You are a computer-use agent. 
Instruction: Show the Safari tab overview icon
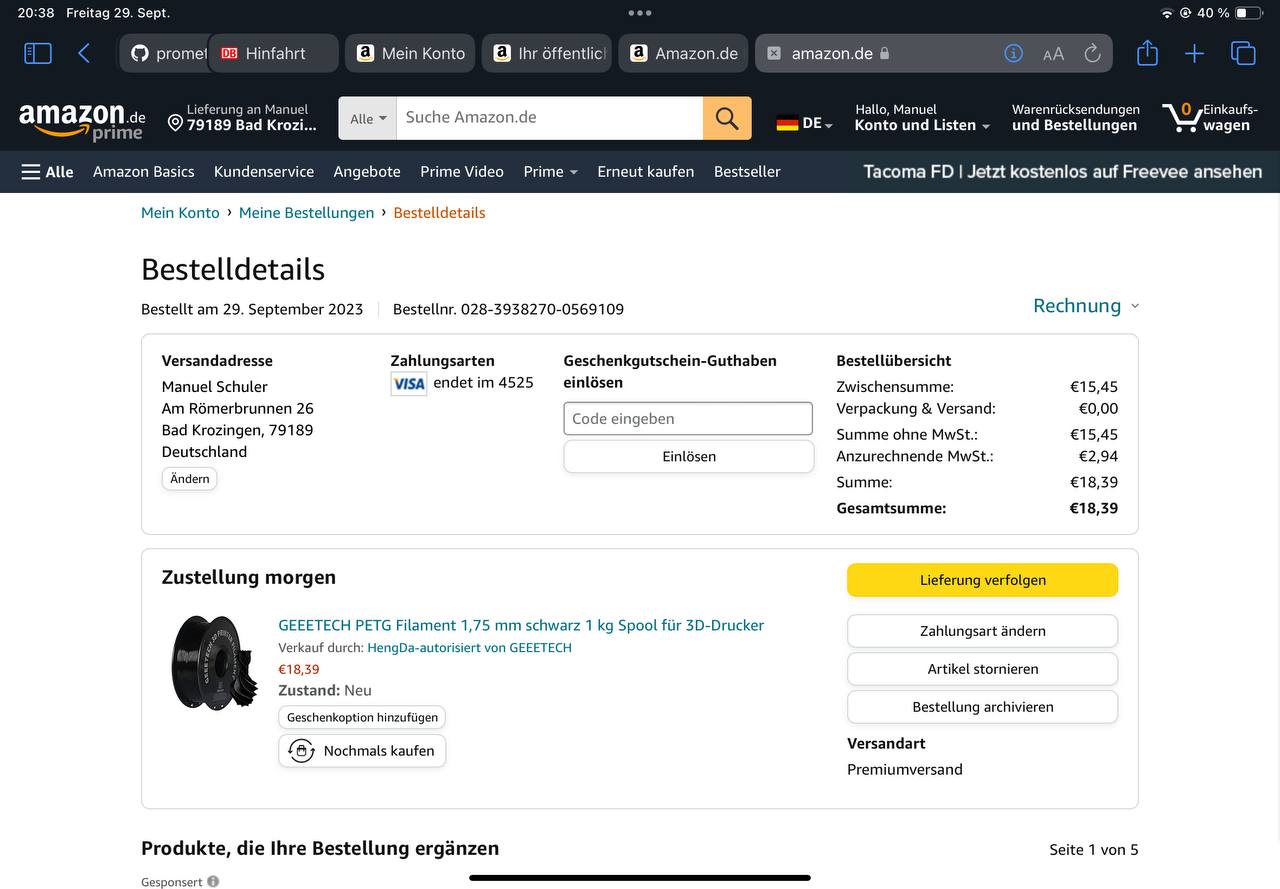pyautogui.click(x=1243, y=53)
